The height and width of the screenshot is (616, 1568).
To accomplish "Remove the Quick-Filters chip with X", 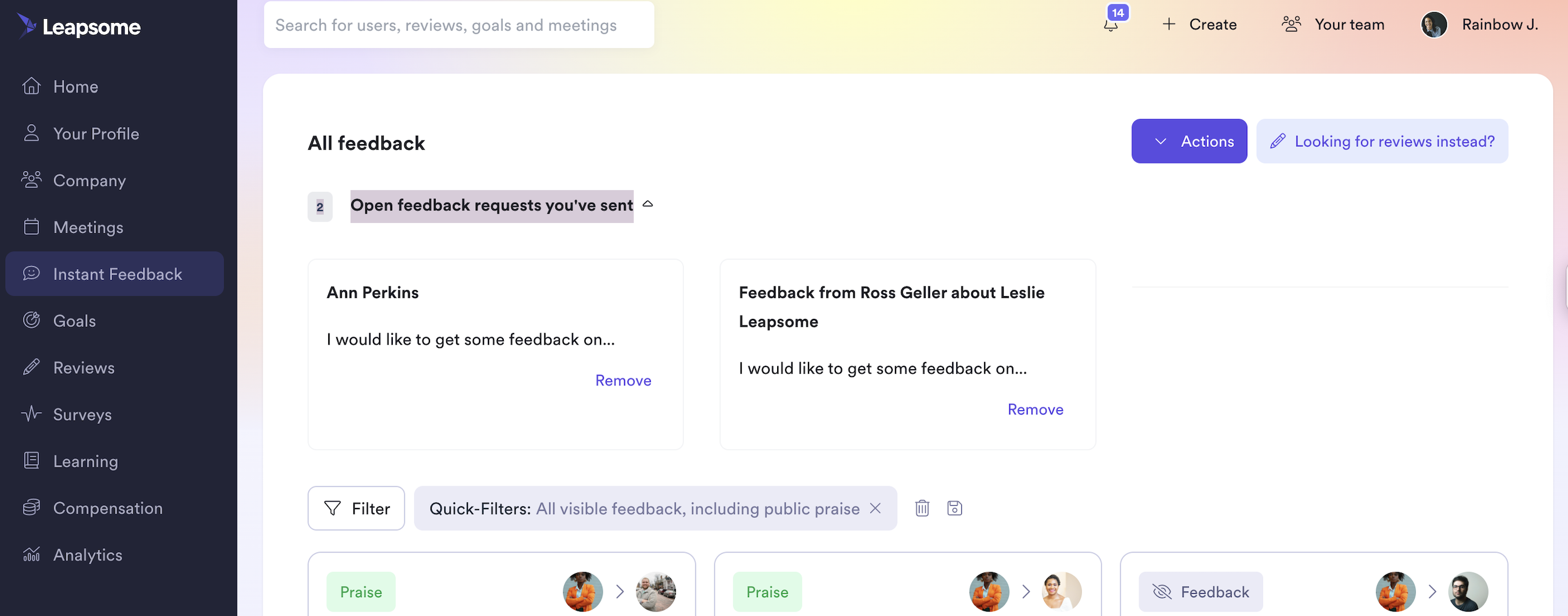I will click(875, 509).
